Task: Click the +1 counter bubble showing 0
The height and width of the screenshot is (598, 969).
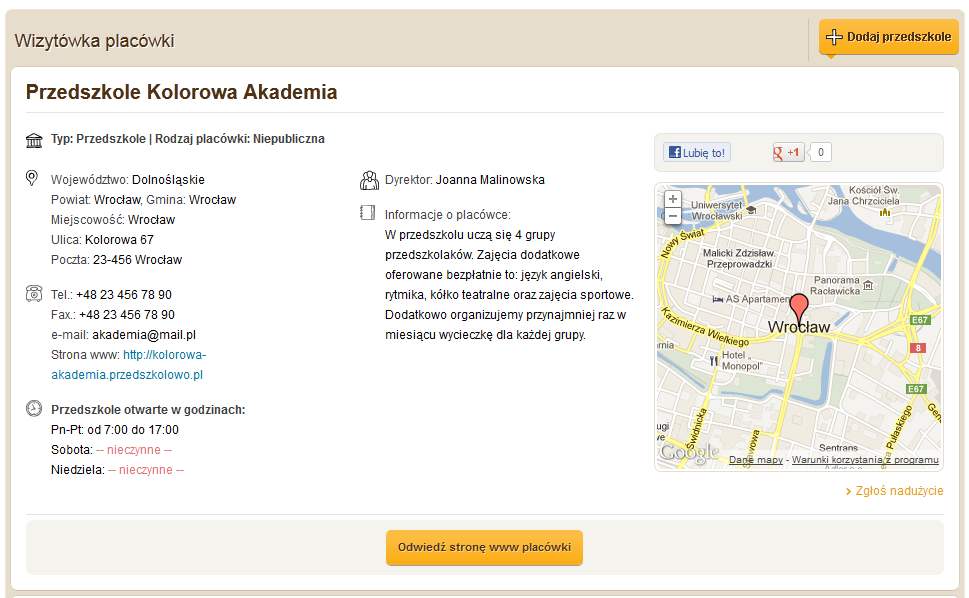Action: point(821,153)
